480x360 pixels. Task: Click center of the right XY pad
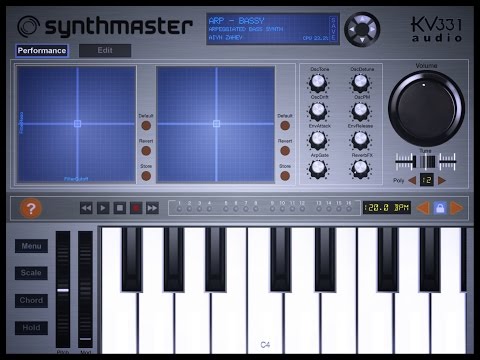pyautogui.click(x=216, y=124)
